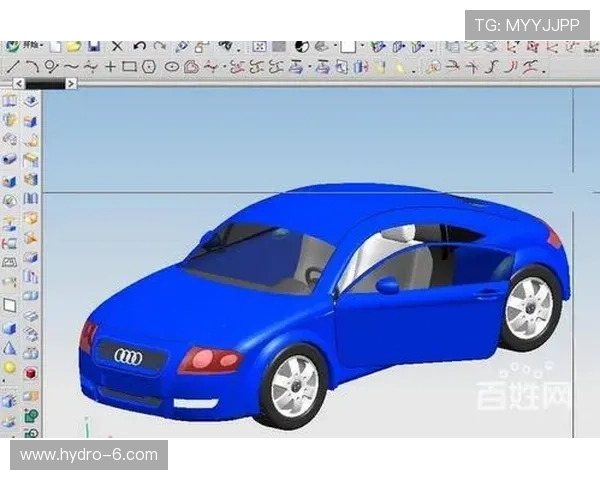Image resolution: width=600 pixels, height=480 pixels.
Task: Select the Line sketch tool
Action: [14, 67]
